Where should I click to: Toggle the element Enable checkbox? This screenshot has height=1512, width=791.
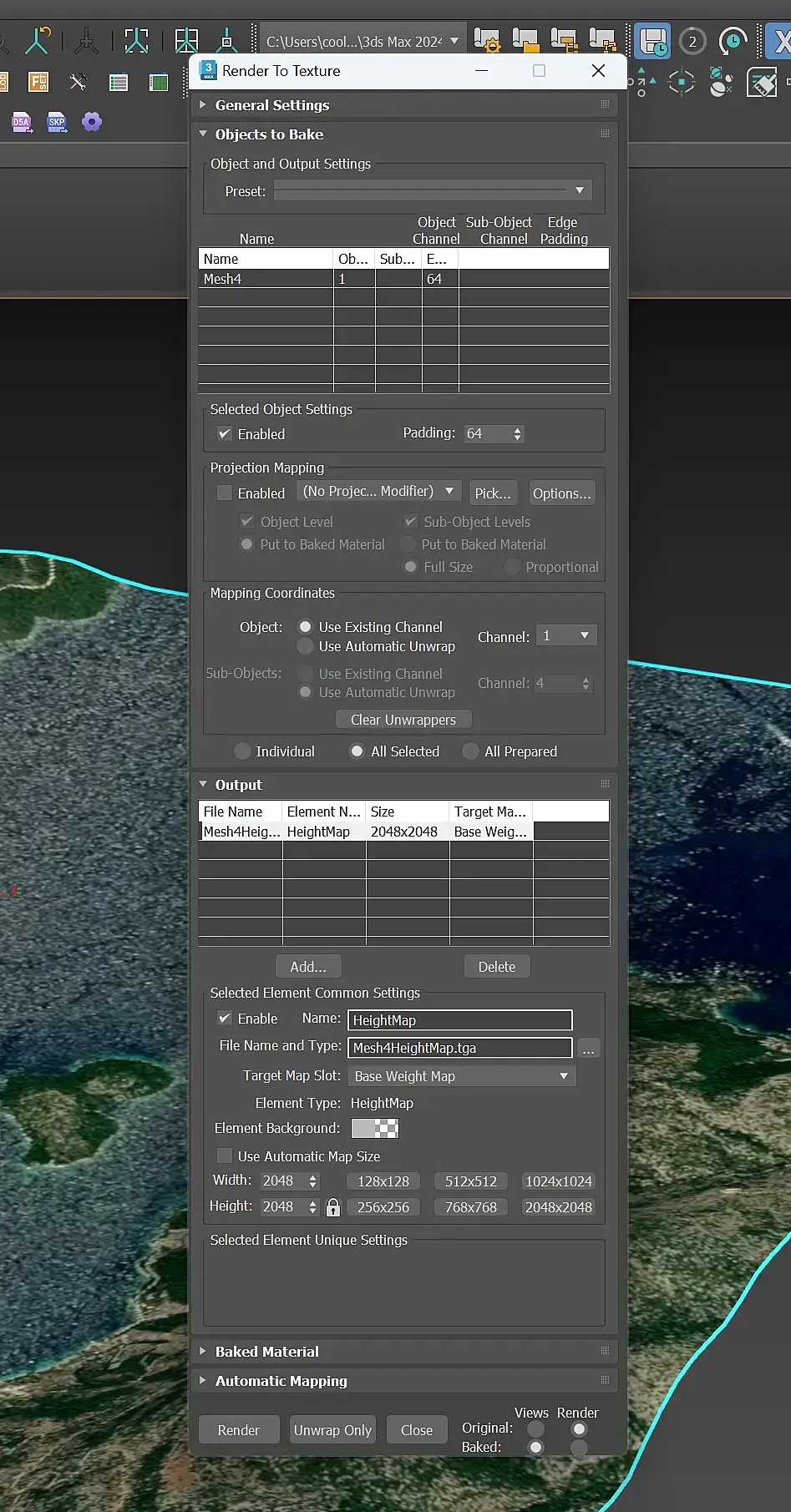tap(224, 1019)
